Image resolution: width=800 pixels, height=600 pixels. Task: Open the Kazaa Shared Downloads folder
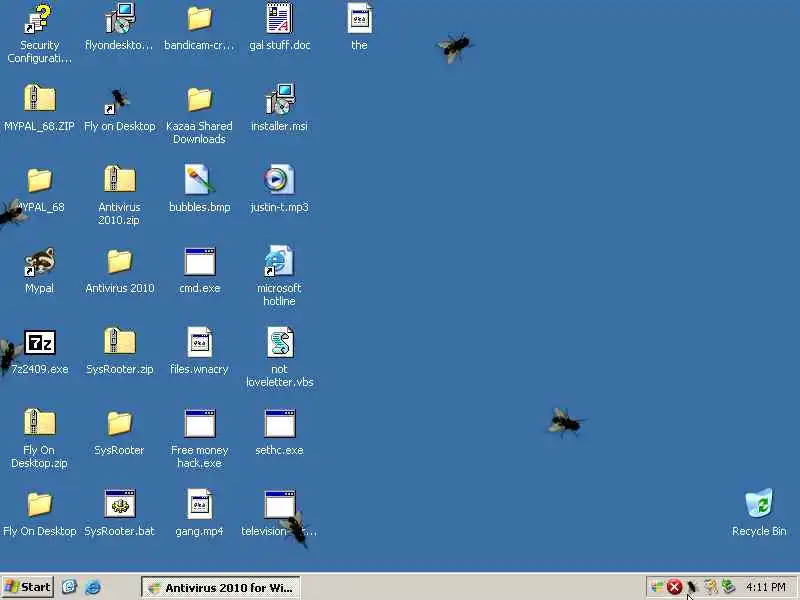(199, 99)
